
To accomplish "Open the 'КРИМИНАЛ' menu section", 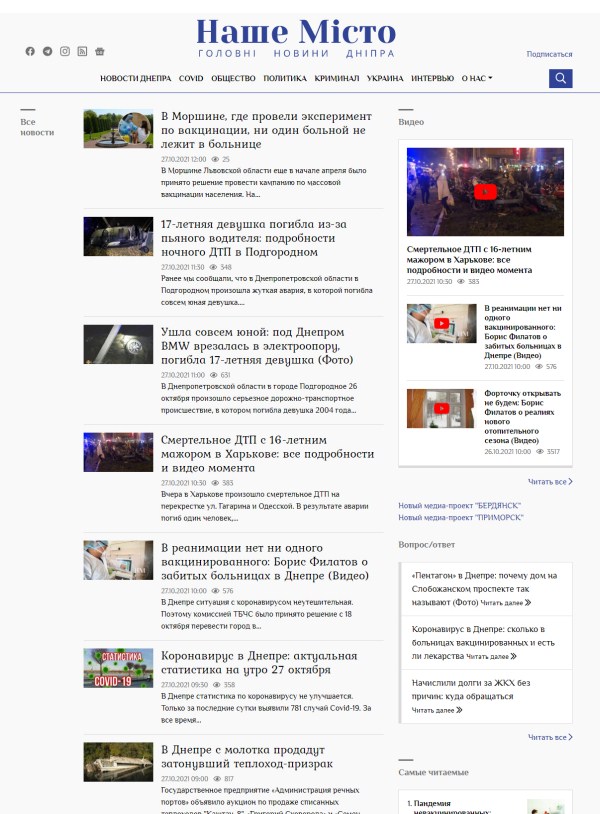I will coord(337,78).
